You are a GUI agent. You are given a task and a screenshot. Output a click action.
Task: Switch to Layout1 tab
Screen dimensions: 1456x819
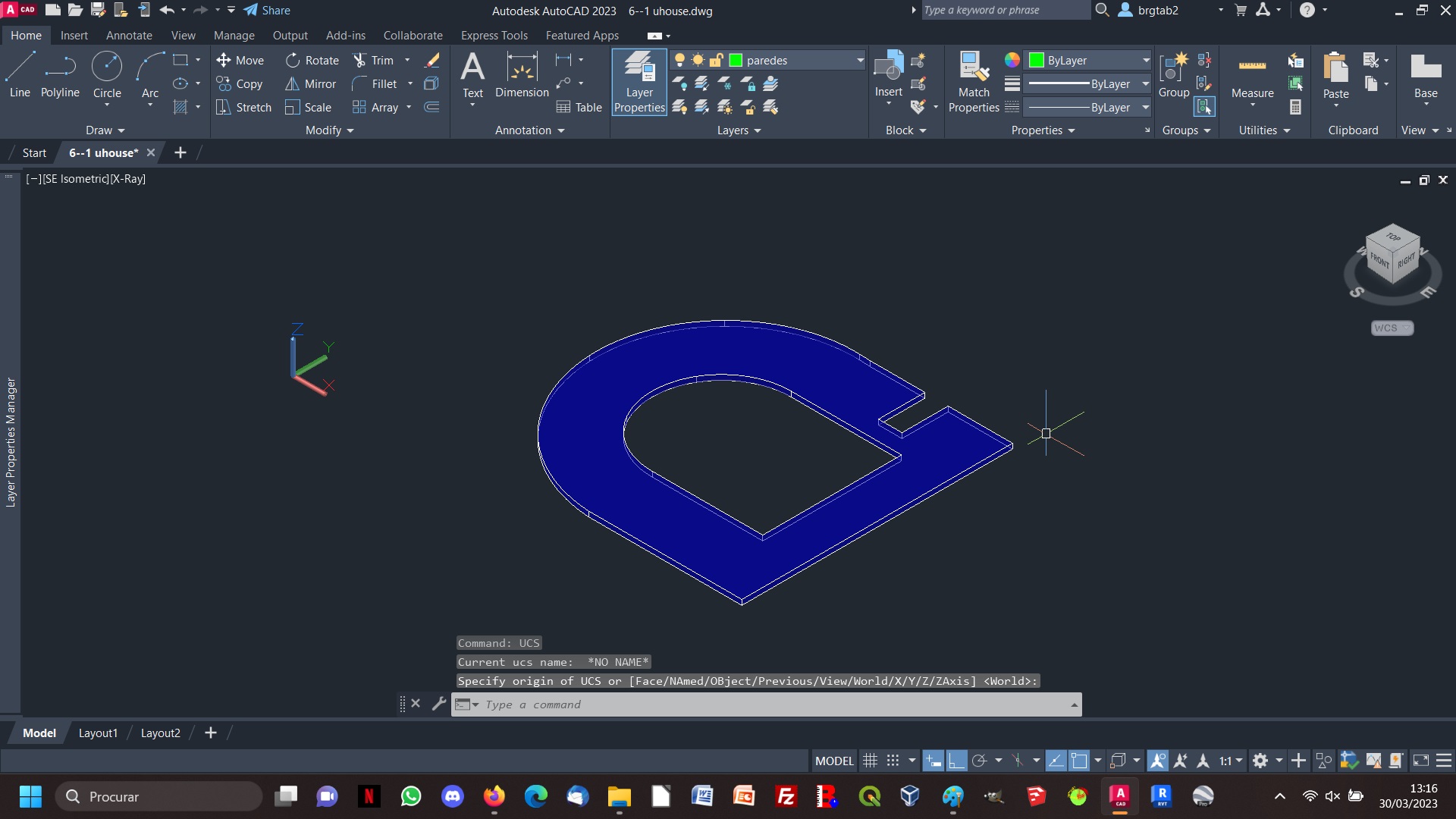97,732
